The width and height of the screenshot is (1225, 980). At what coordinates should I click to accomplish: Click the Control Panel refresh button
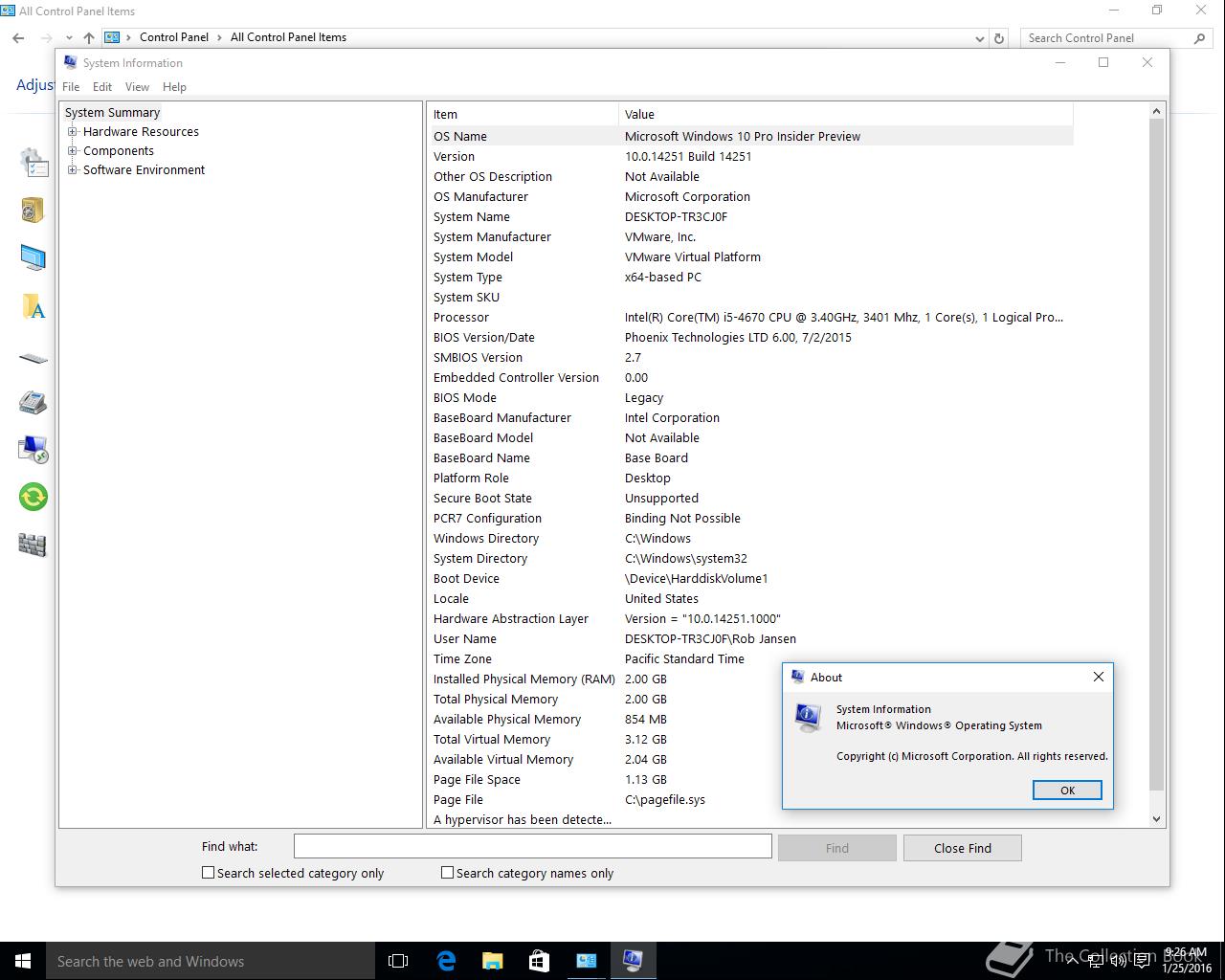999,38
